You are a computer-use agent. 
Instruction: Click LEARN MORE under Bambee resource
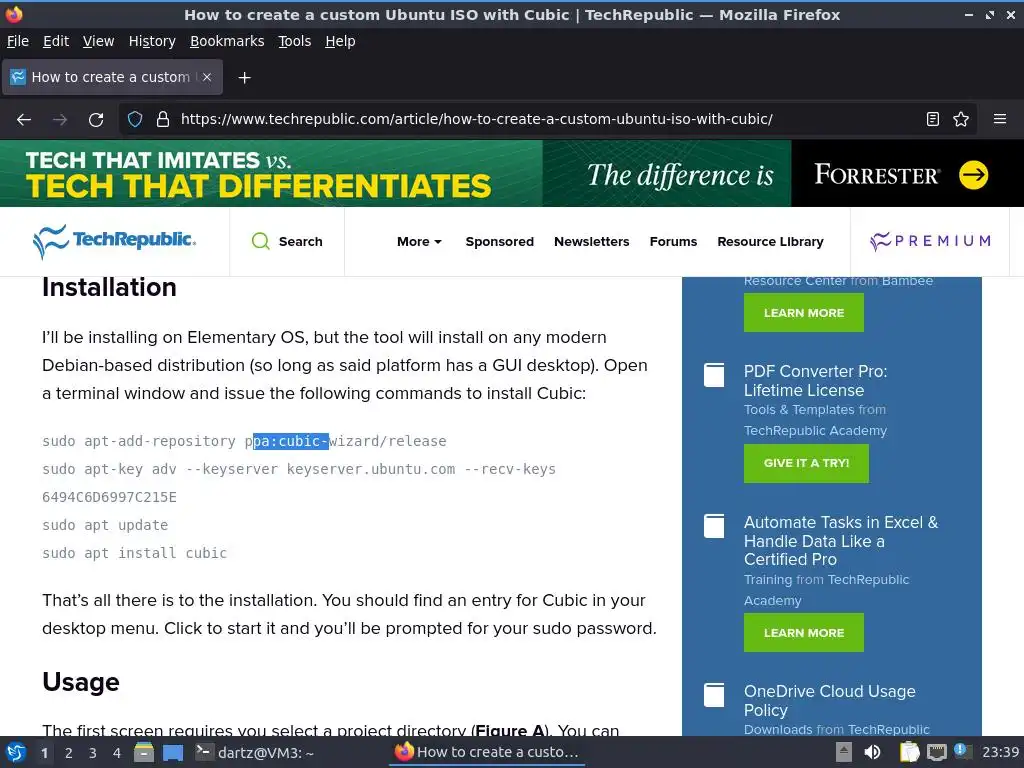[x=804, y=313]
